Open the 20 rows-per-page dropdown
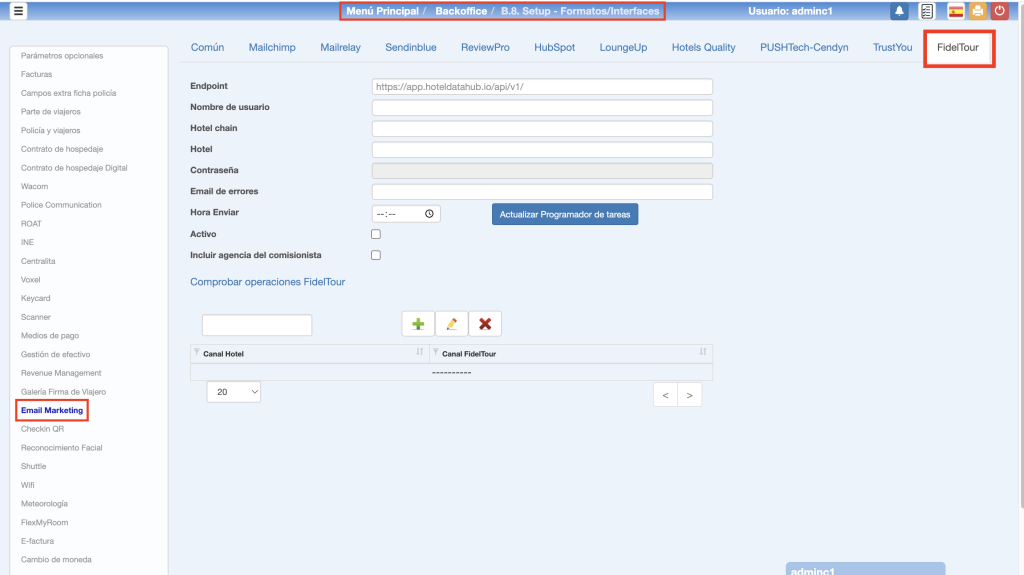This screenshot has width=1024, height=575. (x=234, y=392)
